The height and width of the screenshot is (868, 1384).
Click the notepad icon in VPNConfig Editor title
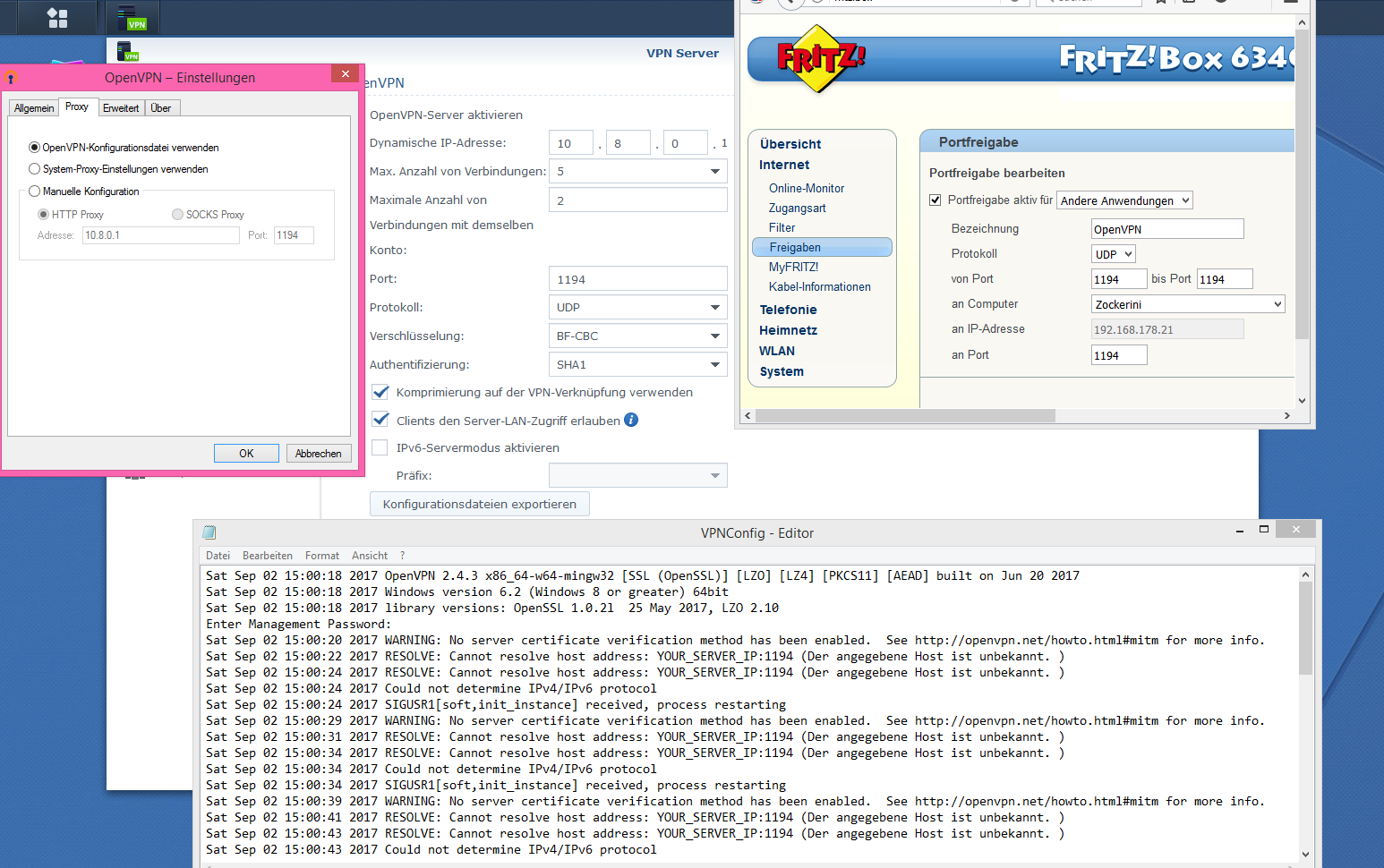pyautogui.click(x=209, y=532)
